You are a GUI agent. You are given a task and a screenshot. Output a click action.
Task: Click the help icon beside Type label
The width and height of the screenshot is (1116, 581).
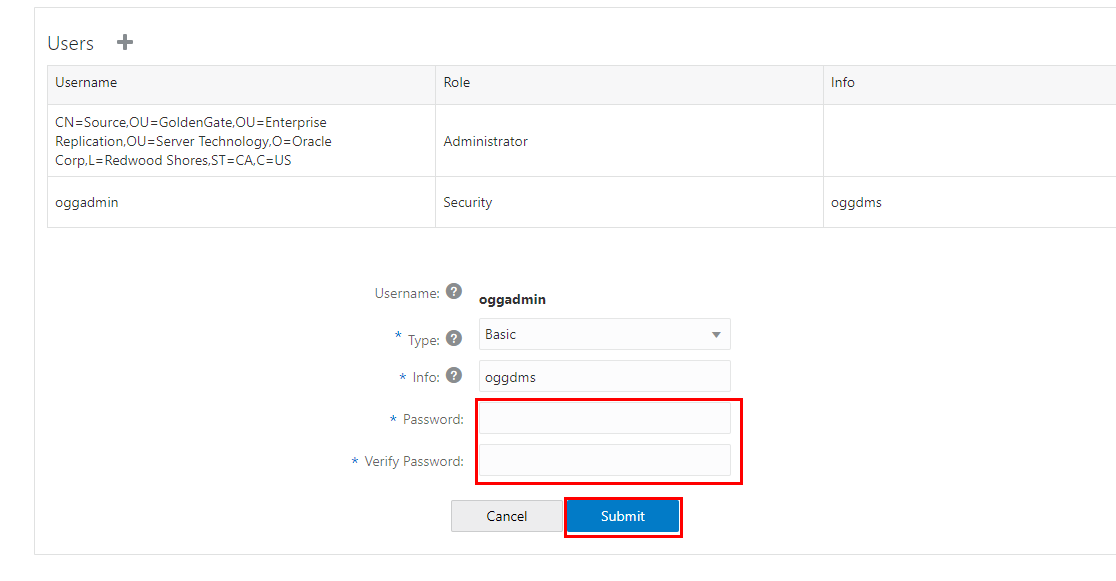click(x=454, y=338)
